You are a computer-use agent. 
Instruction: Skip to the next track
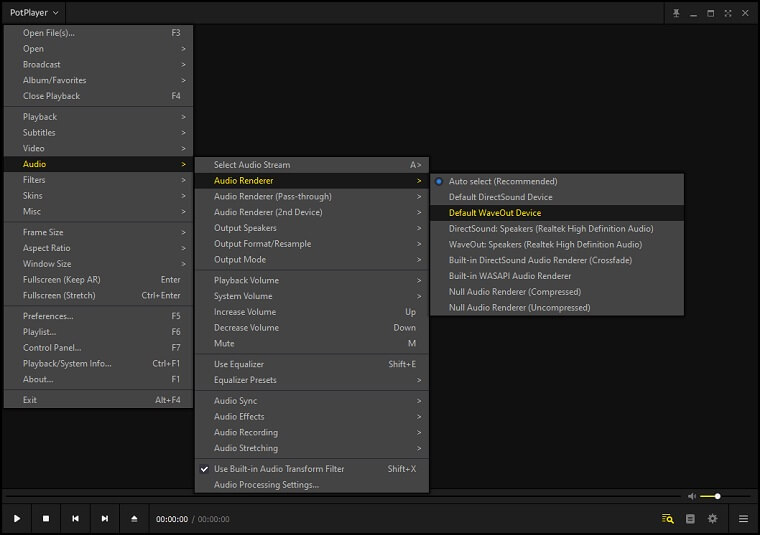(105, 519)
